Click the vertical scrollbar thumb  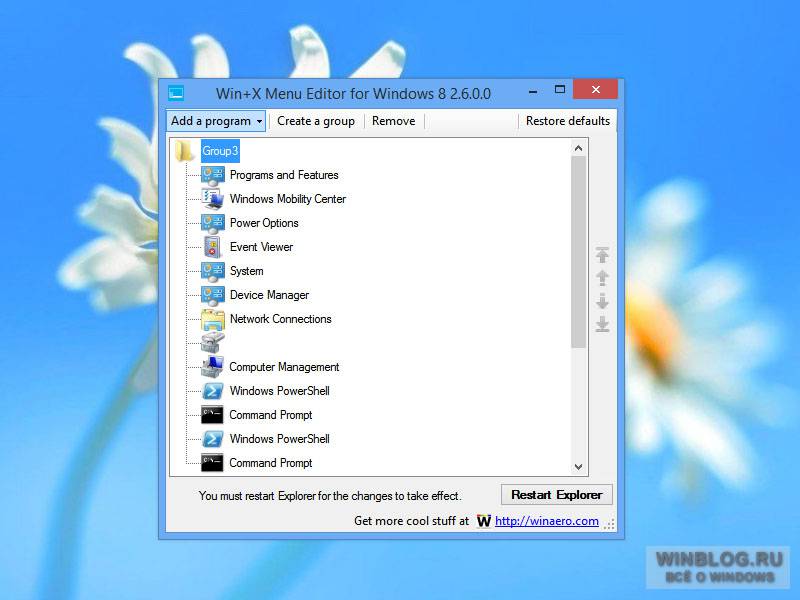tap(578, 252)
